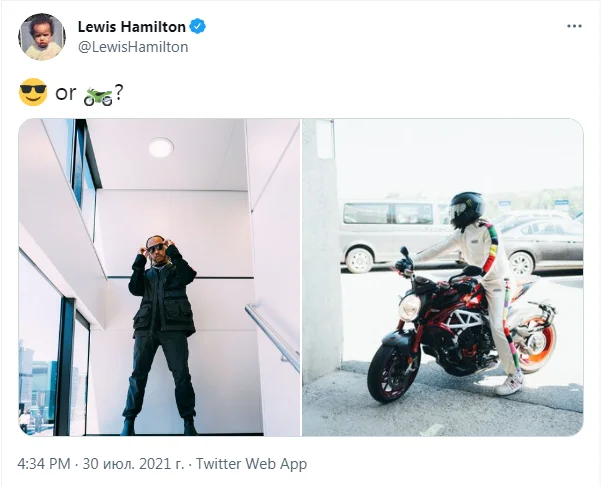Open the Lewis Hamilton display name

132,27
